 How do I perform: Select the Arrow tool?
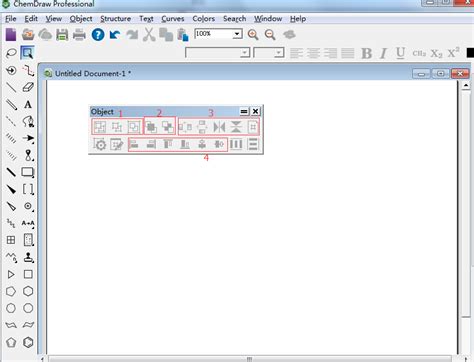tap(28, 138)
